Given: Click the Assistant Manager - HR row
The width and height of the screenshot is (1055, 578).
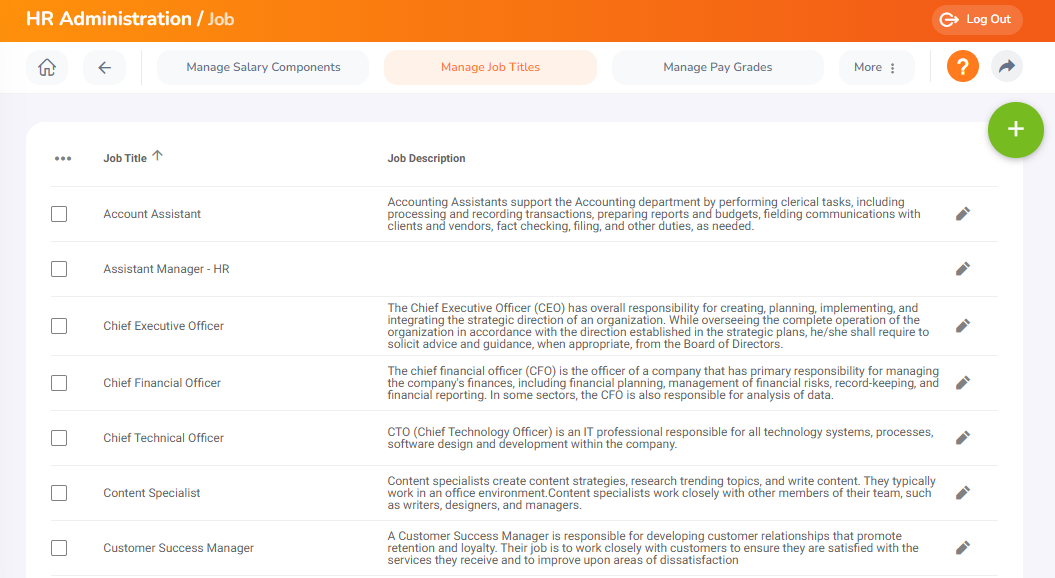Looking at the screenshot, I should click(x=166, y=268).
